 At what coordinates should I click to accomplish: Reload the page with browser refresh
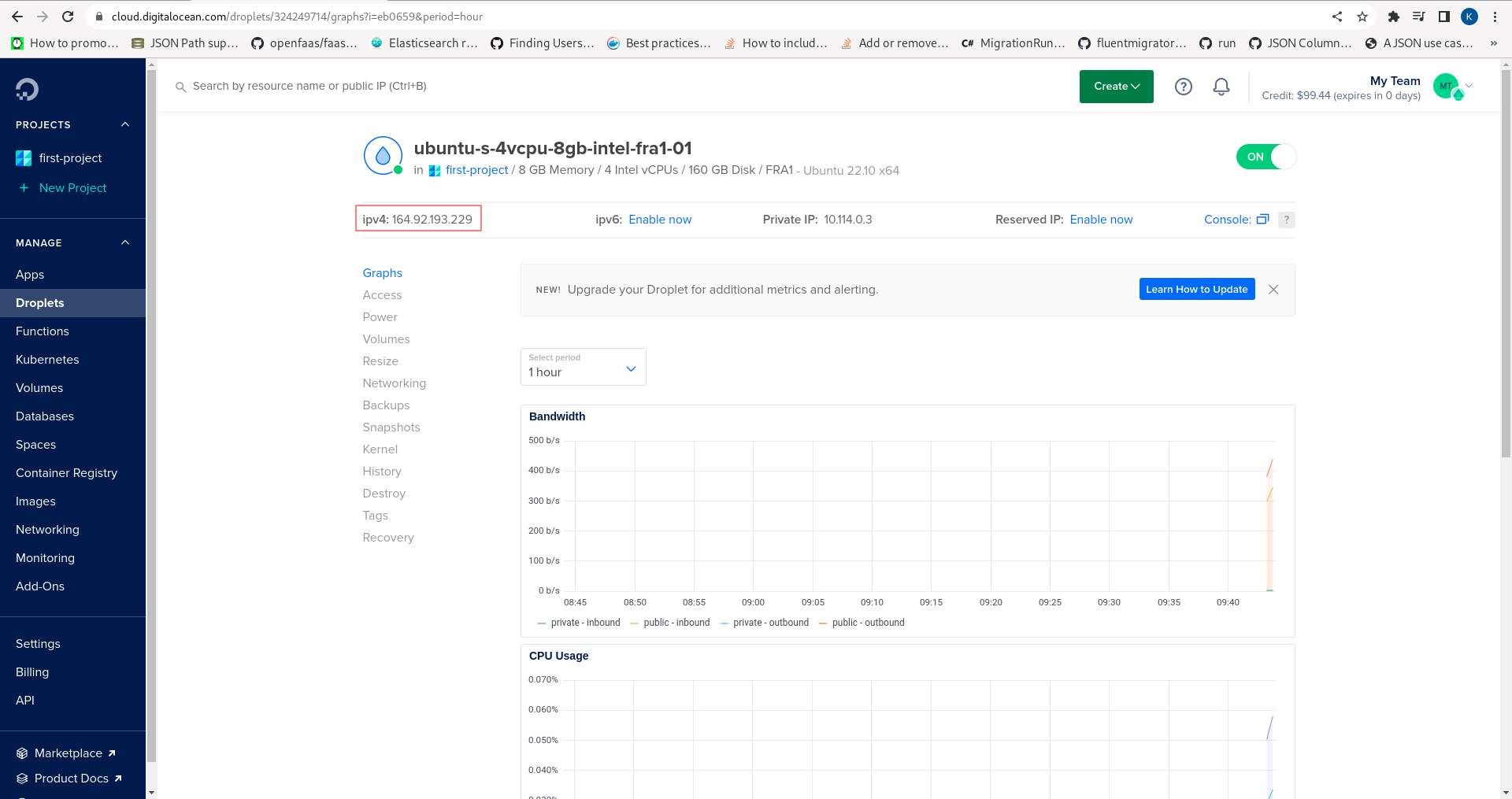(x=68, y=17)
